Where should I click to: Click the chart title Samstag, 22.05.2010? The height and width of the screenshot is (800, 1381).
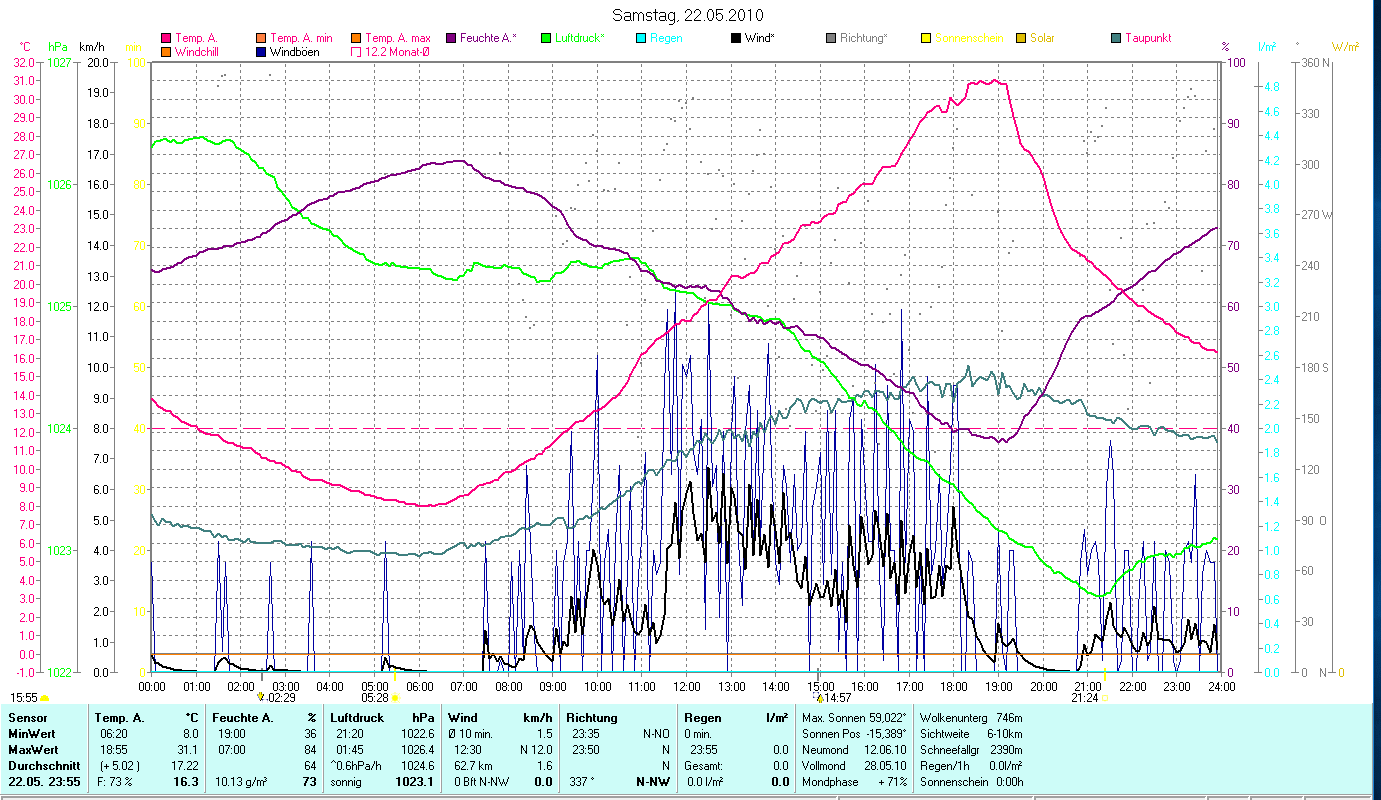tap(690, 15)
